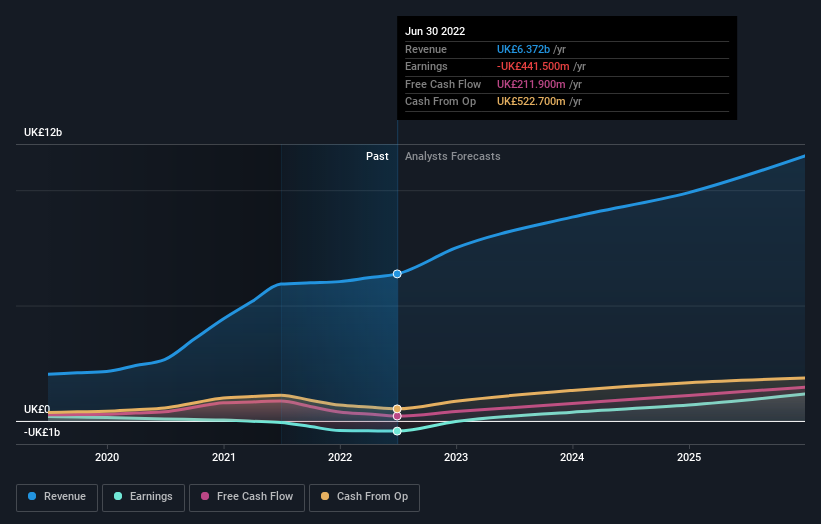The height and width of the screenshot is (524, 821).
Task: Click the teal Earnings data point marker
Action: [x=397, y=431]
